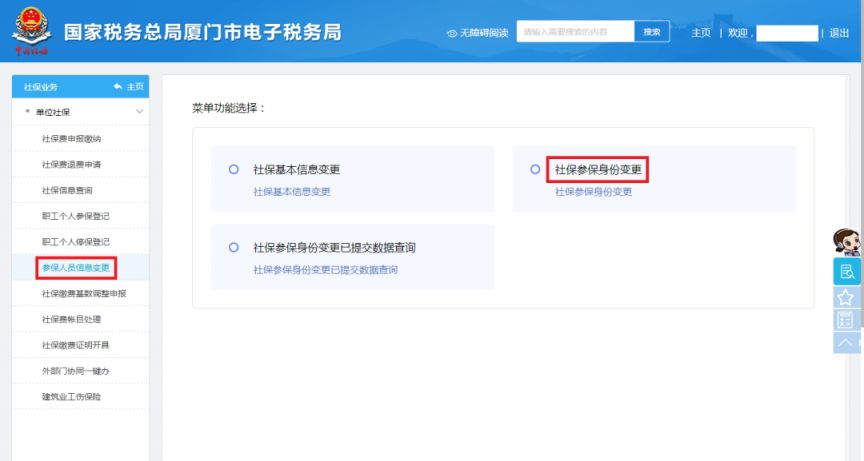
Task: Click the national tax emblem logo
Action: point(31,31)
